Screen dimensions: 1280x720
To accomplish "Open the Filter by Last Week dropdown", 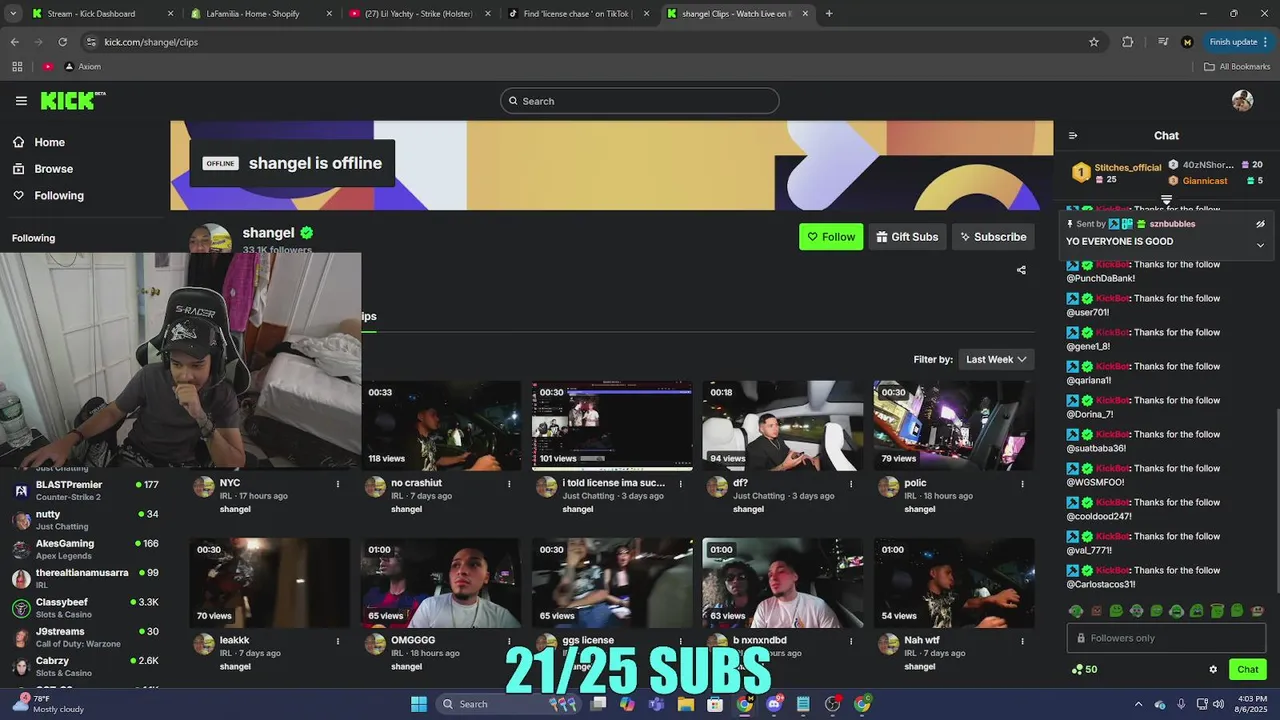I will (996, 359).
